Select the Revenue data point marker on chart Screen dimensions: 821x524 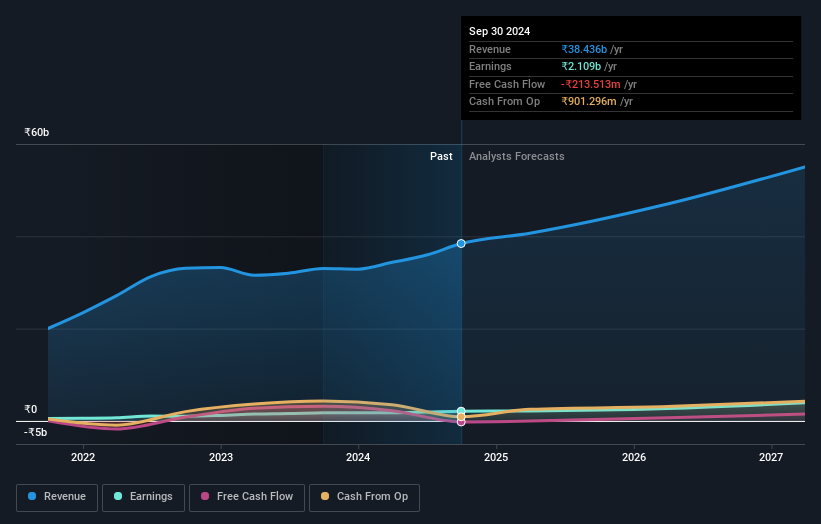click(461, 243)
